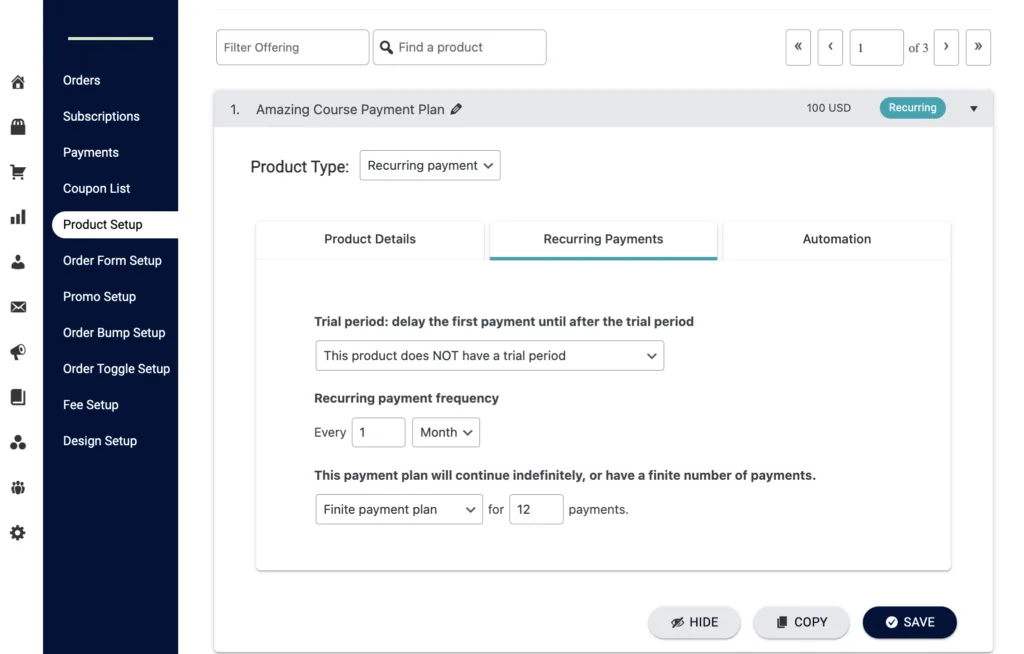Viewport: 1024px width, 654px height.
Task: Open the analytics bar chart icon
Action: 17,216
